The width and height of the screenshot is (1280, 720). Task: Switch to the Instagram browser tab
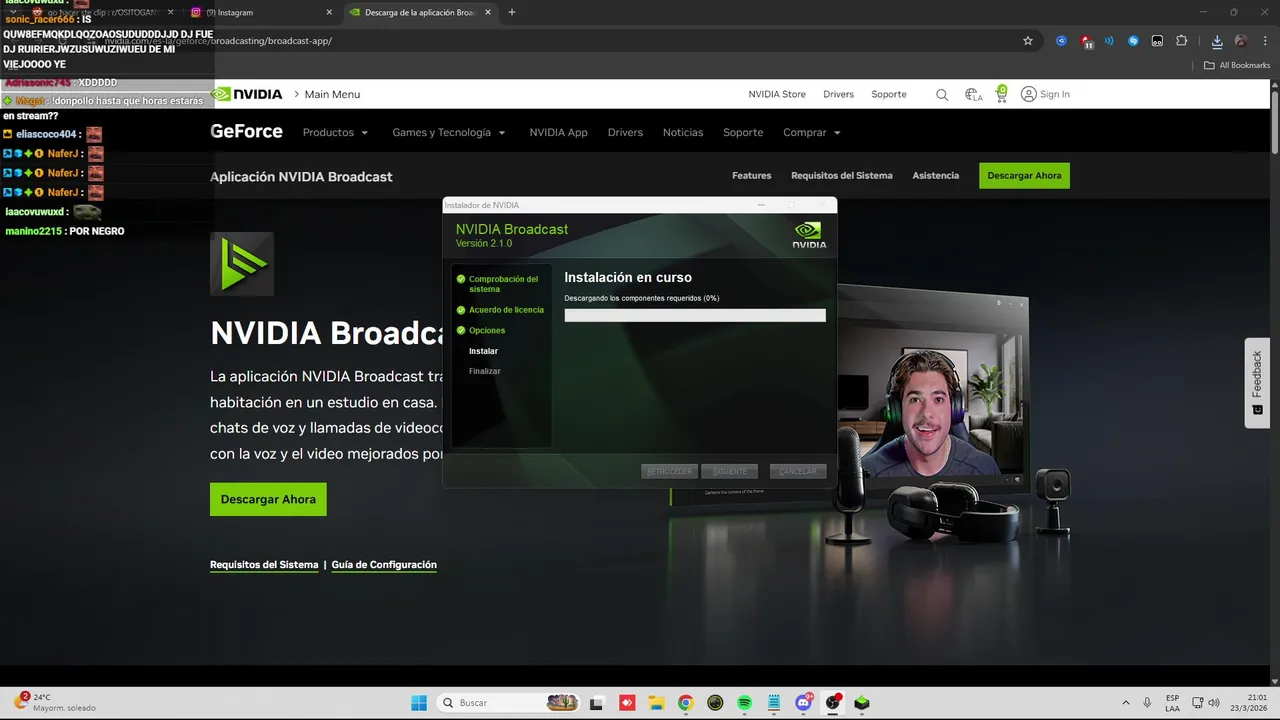[260, 12]
